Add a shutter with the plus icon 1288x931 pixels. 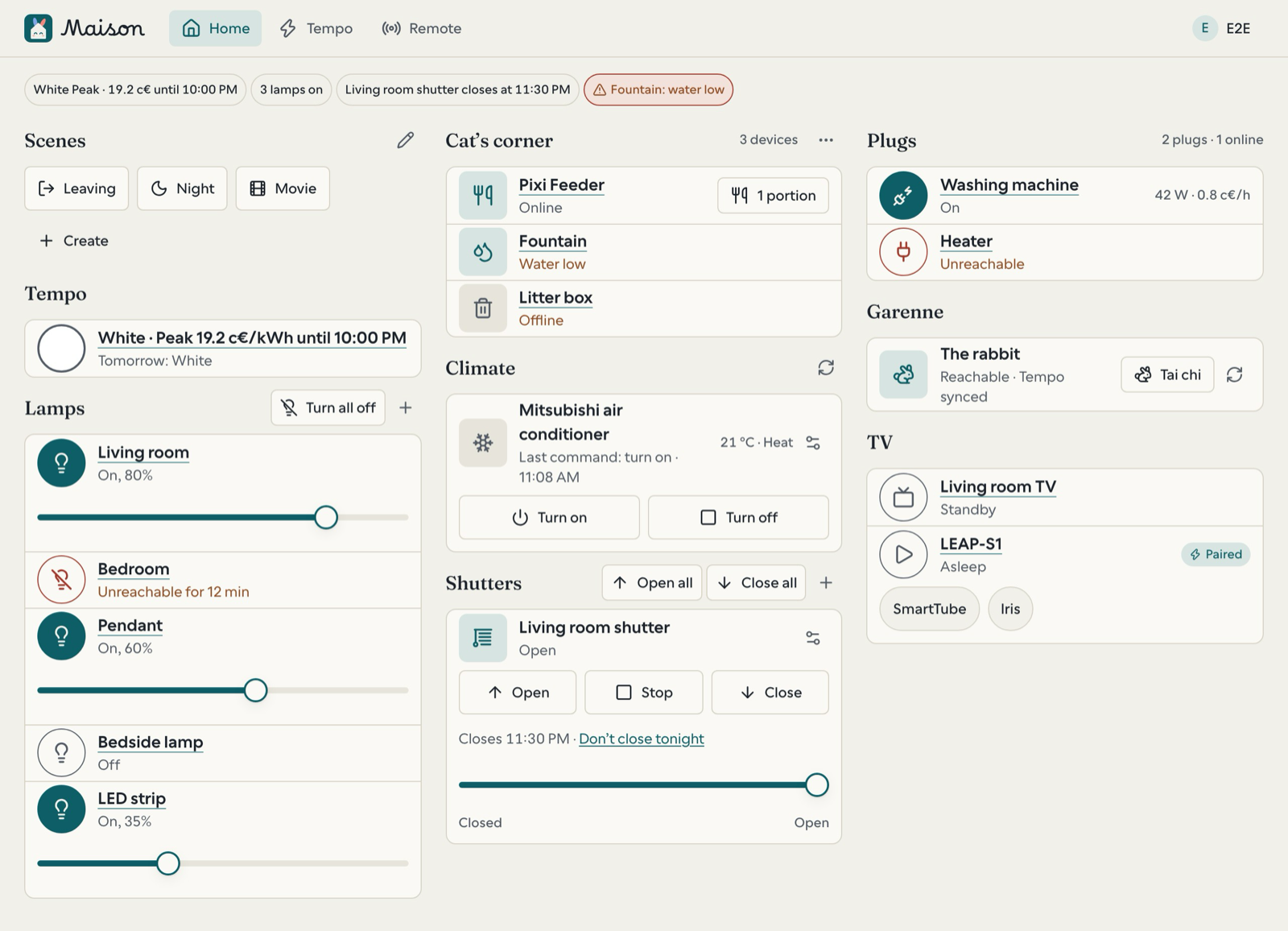point(826,582)
